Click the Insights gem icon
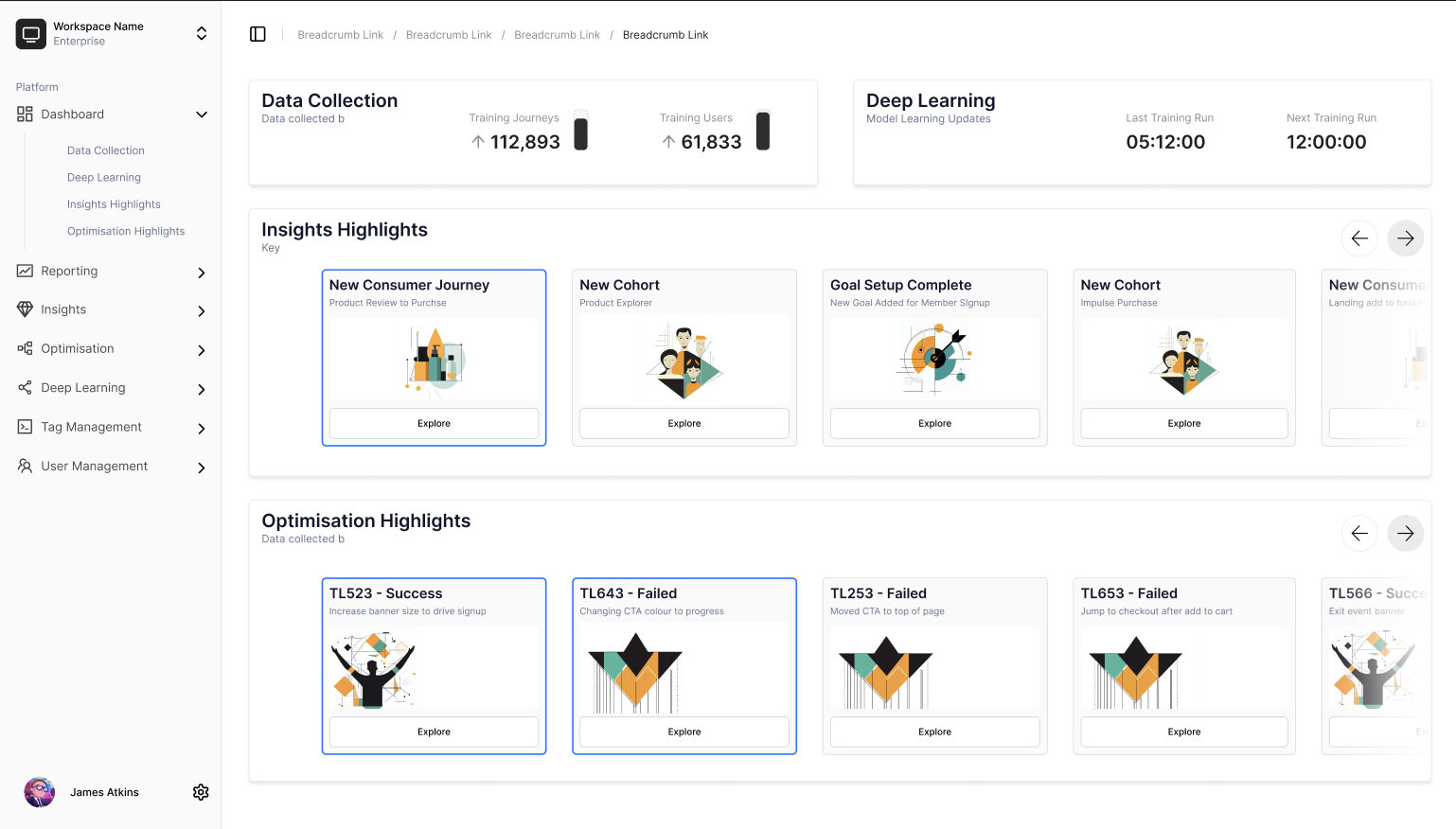 pyautogui.click(x=25, y=309)
